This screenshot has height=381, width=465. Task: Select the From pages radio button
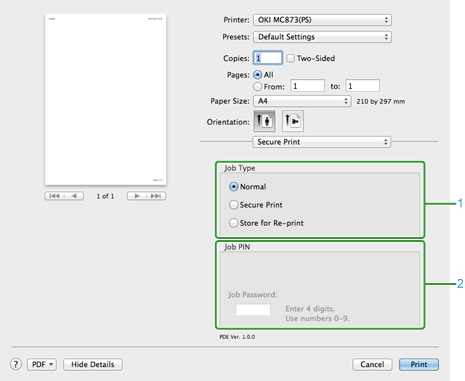257,87
